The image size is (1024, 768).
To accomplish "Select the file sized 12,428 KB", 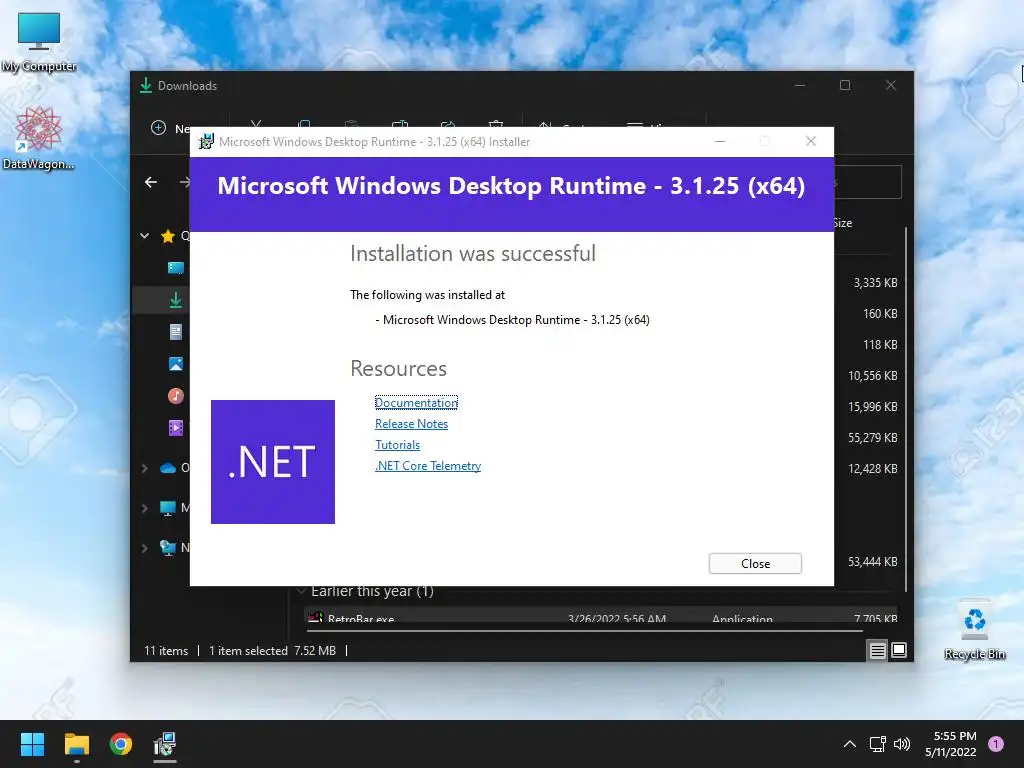I will click(872, 468).
